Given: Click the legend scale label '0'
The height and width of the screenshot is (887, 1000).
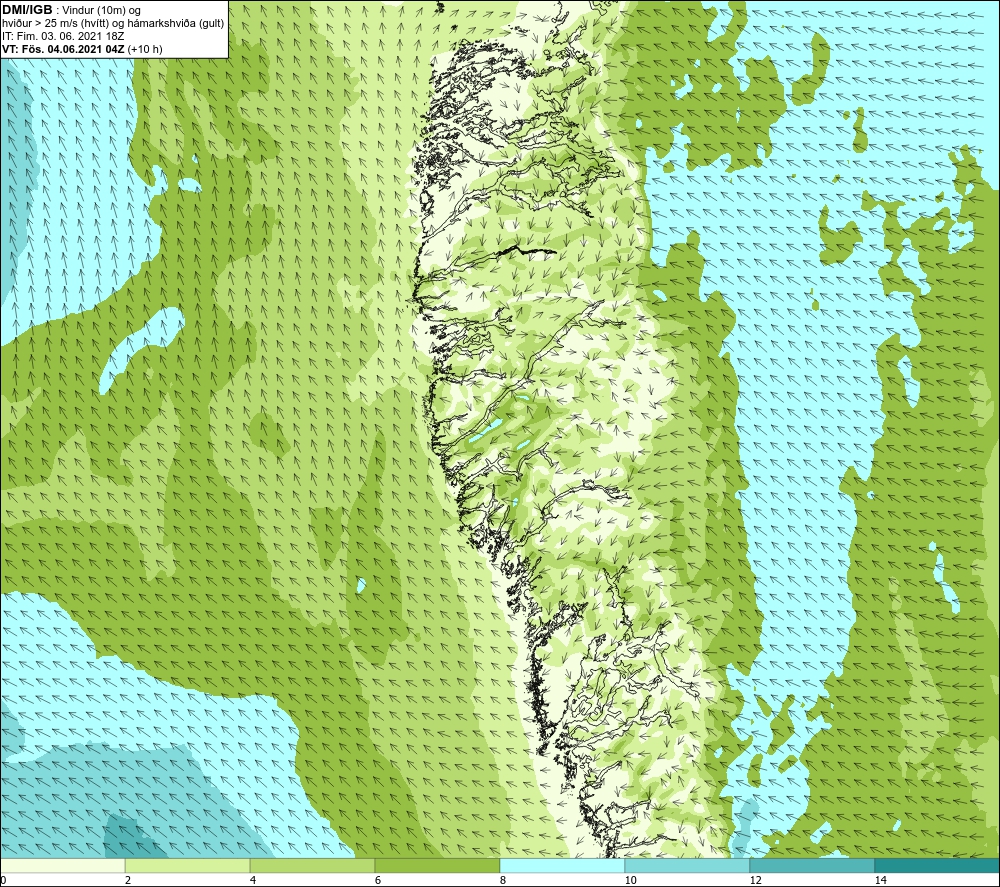Looking at the screenshot, I should (3, 881).
